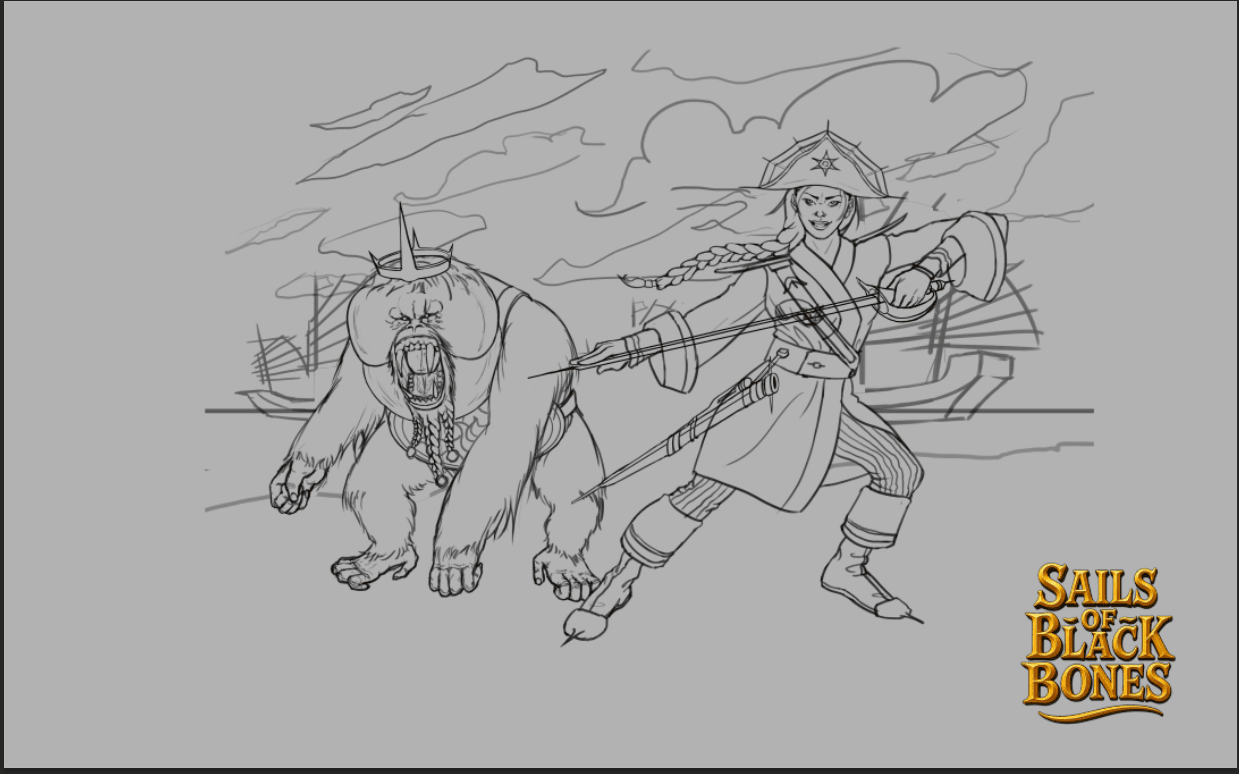Click the Sails of Black Bones logo
This screenshot has width=1239, height=774.
(x=1097, y=640)
